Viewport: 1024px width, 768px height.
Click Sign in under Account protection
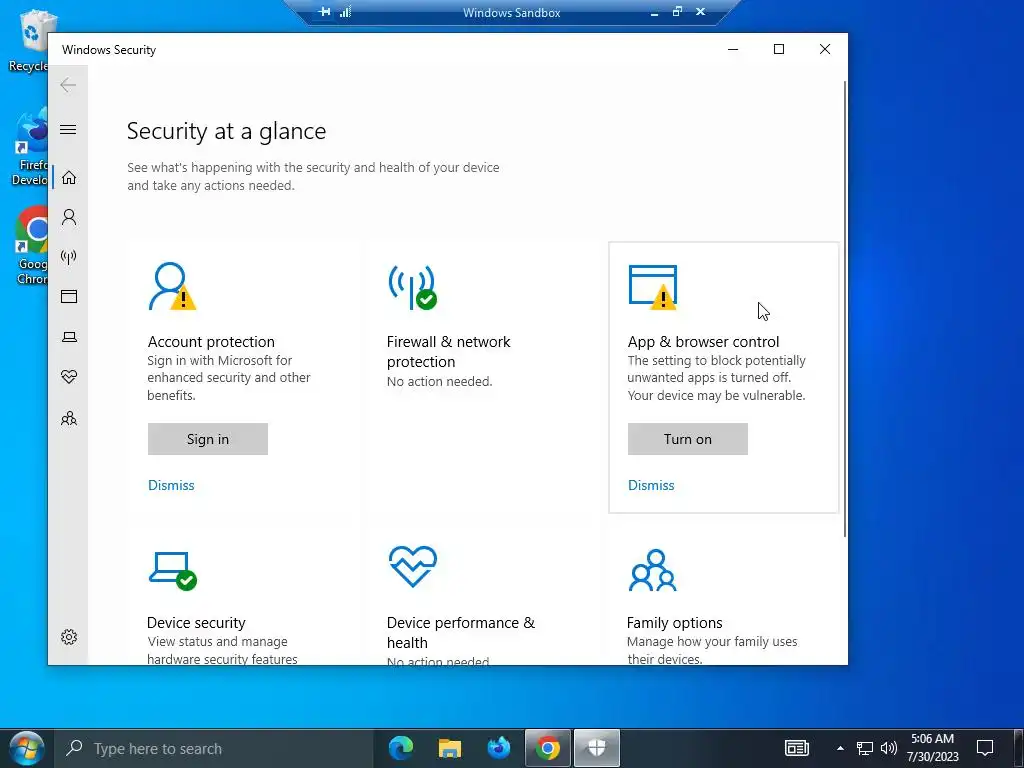(208, 439)
